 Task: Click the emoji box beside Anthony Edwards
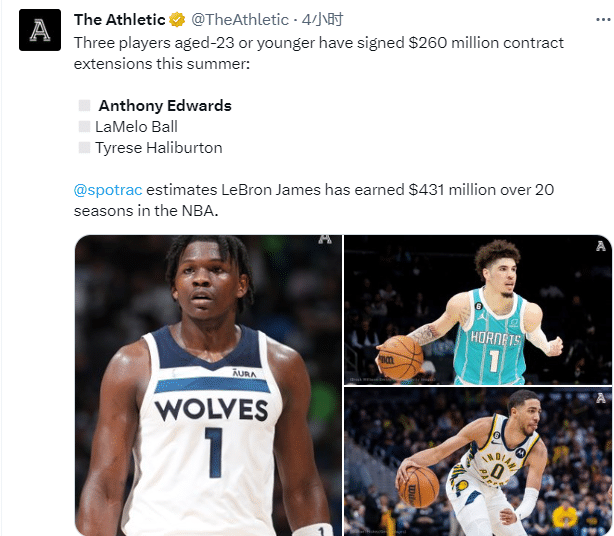point(85,106)
